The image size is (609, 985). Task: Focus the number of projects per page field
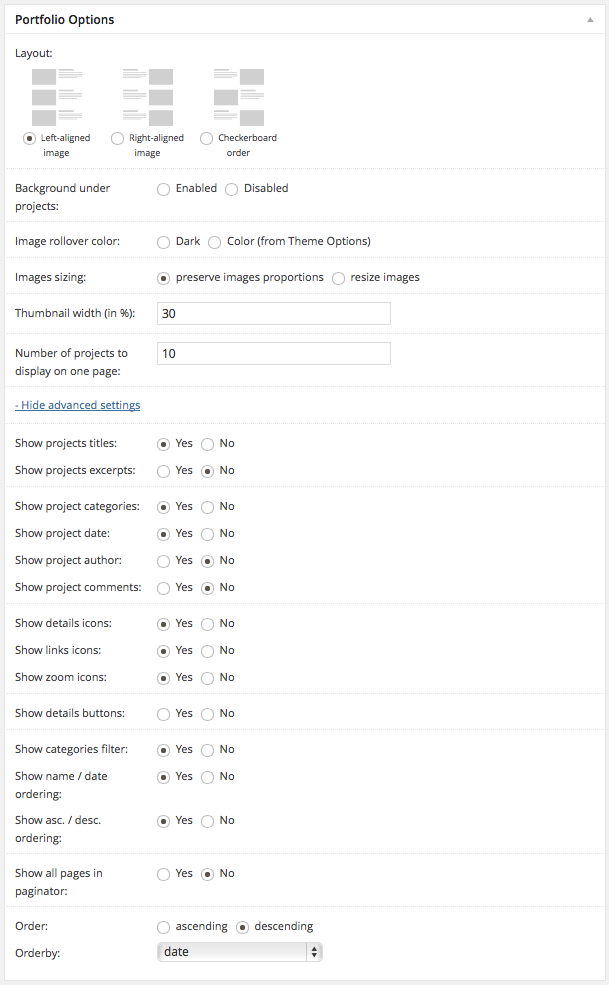point(273,354)
